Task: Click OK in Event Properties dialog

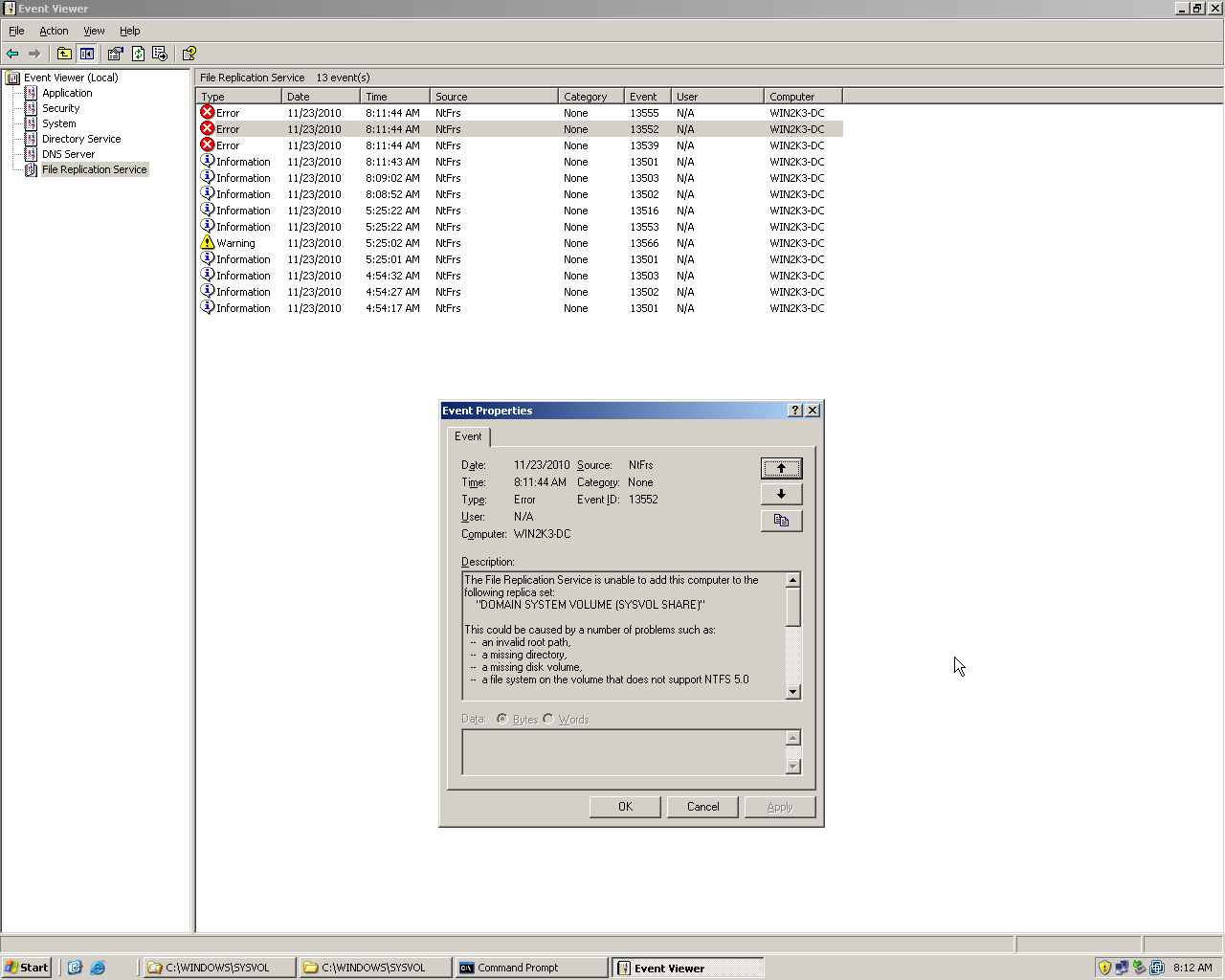Action: [x=625, y=807]
